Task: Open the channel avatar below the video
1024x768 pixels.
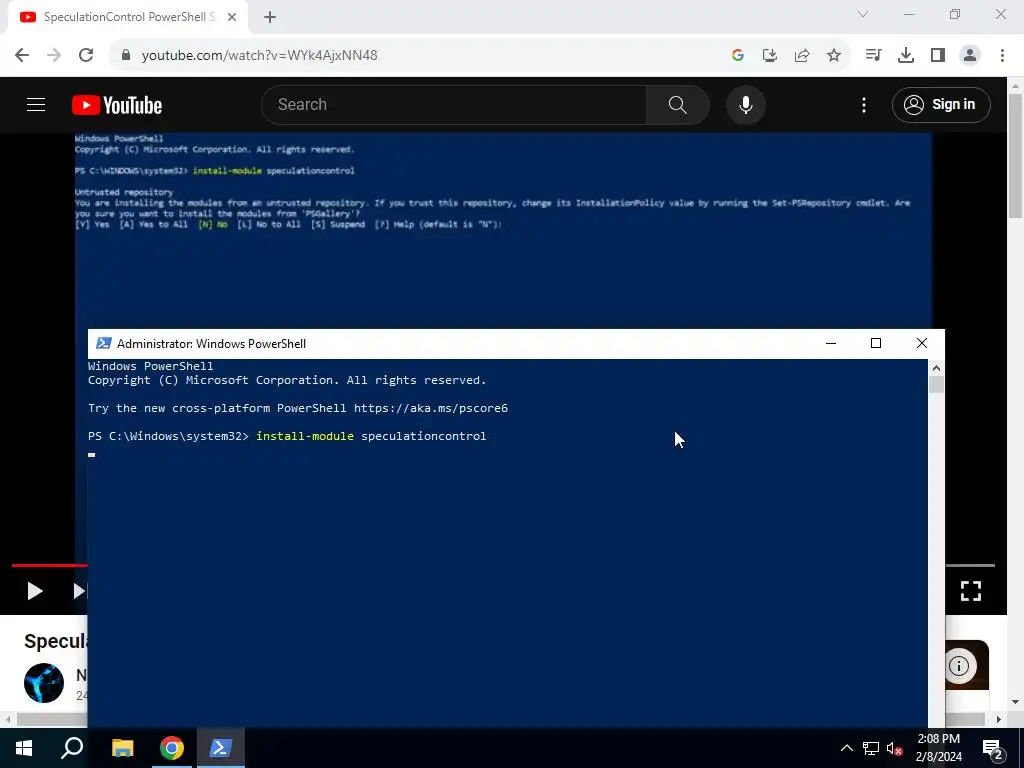Action: (44, 683)
